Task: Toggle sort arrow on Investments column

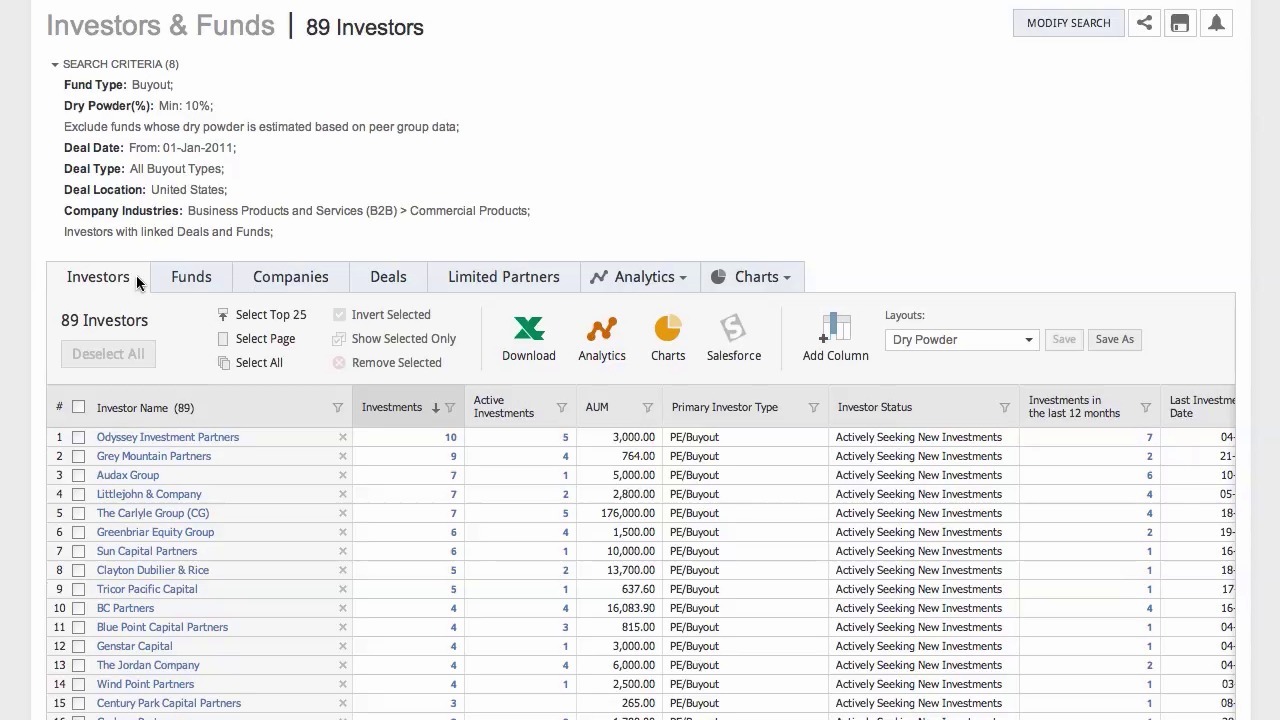Action: [x=436, y=408]
